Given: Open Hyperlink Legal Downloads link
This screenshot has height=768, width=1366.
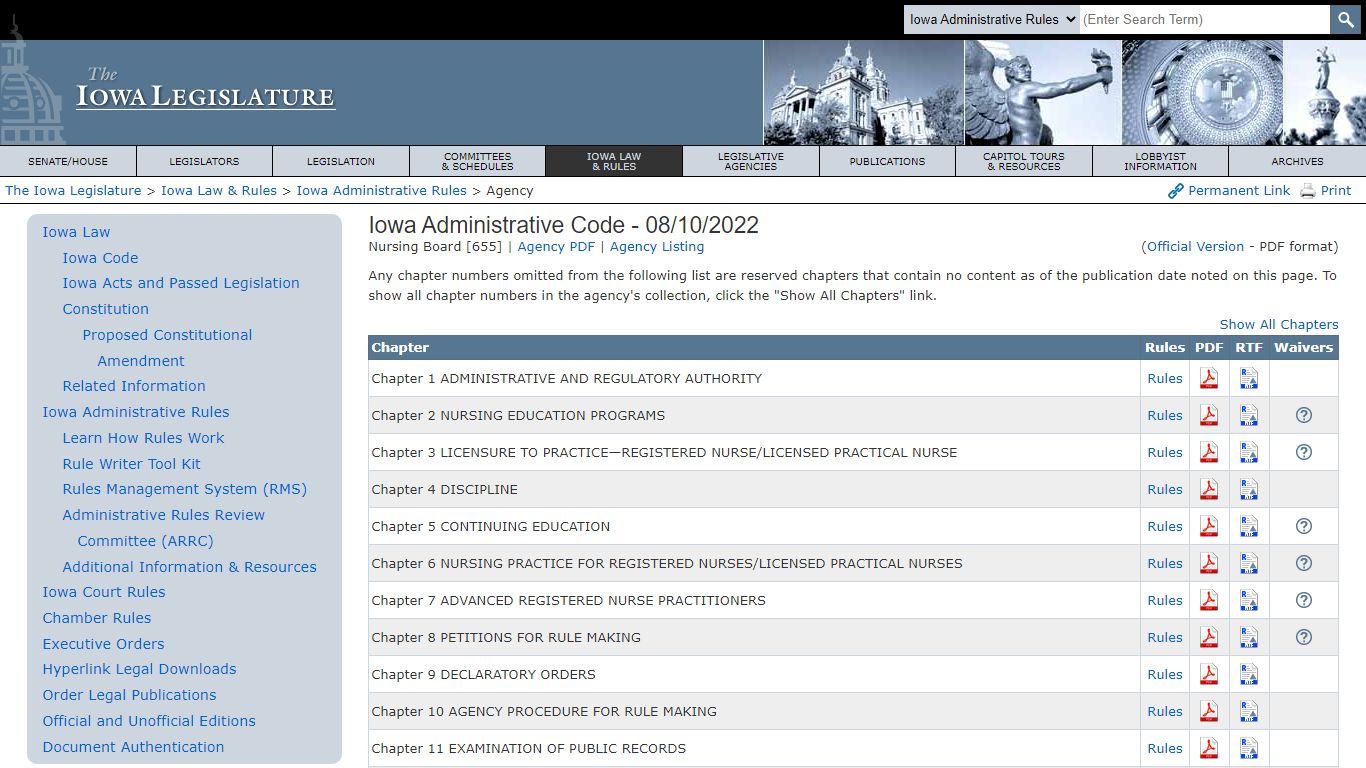Looking at the screenshot, I should tap(139, 669).
